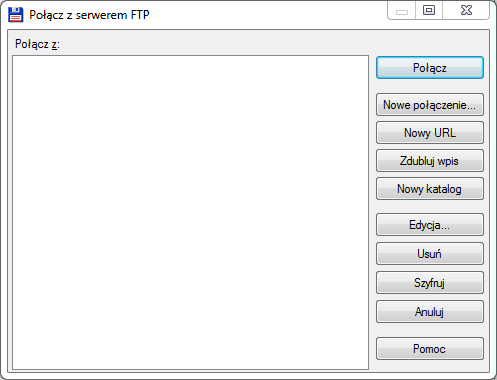Viewport: 497px width, 380px height.
Task: Connect to the selected FTP server
Action: click(430, 68)
